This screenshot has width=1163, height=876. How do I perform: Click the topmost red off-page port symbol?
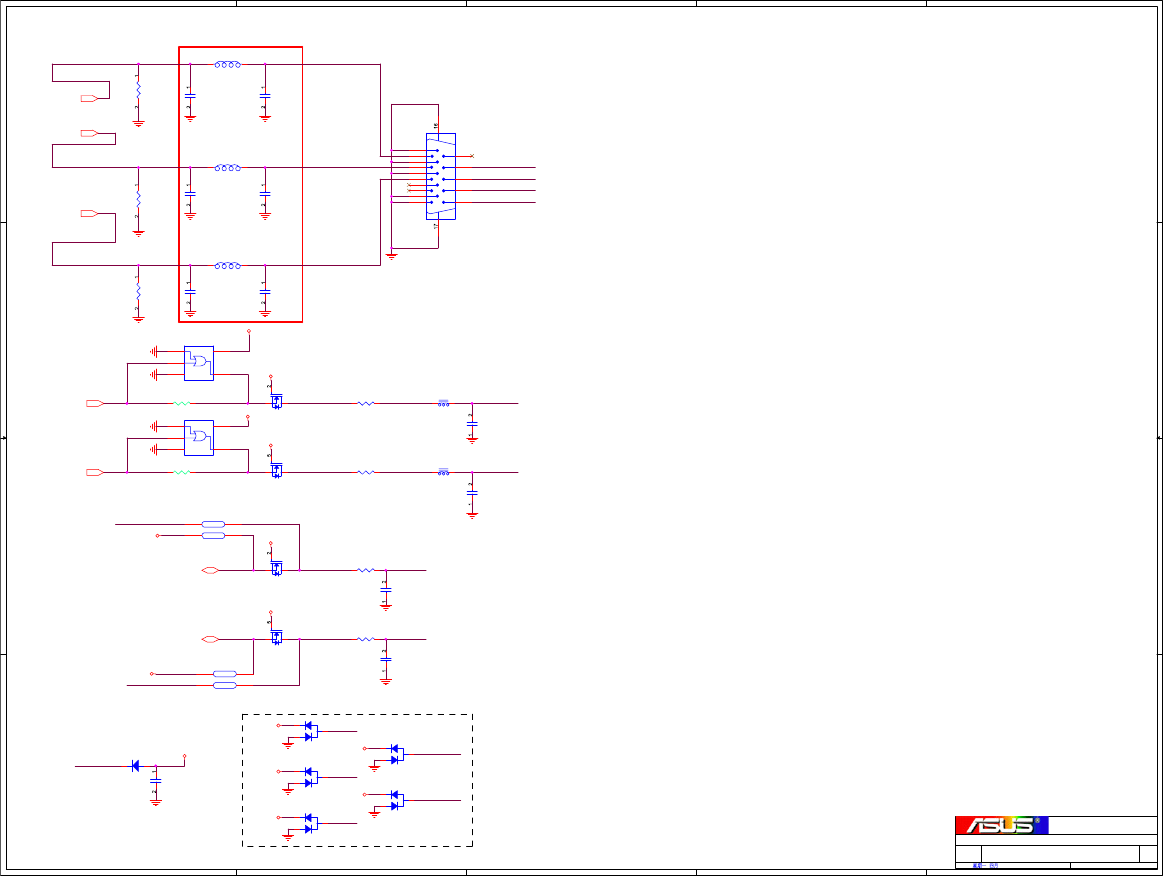pyautogui.click(x=89, y=98)
